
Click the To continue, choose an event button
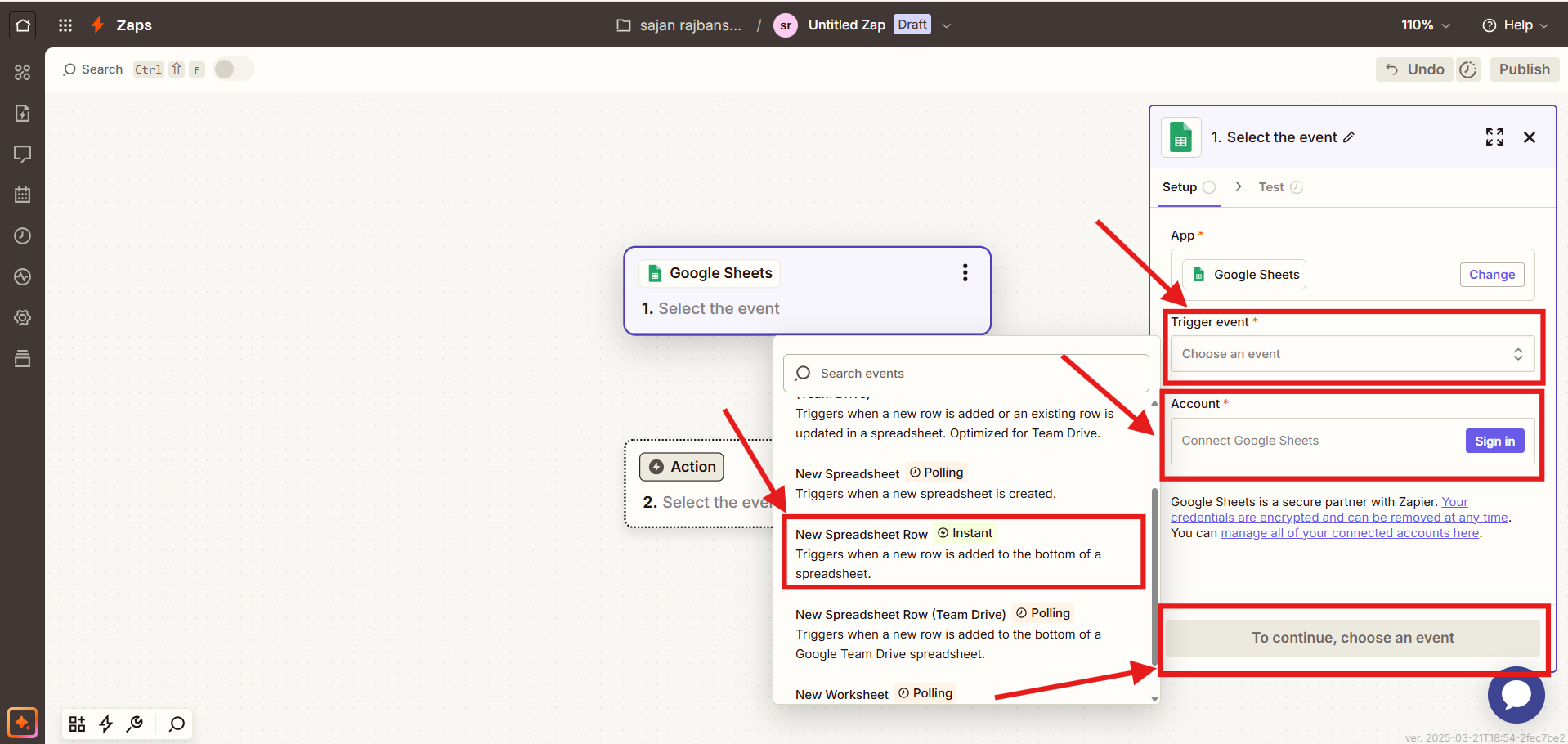coord(1353,638)
